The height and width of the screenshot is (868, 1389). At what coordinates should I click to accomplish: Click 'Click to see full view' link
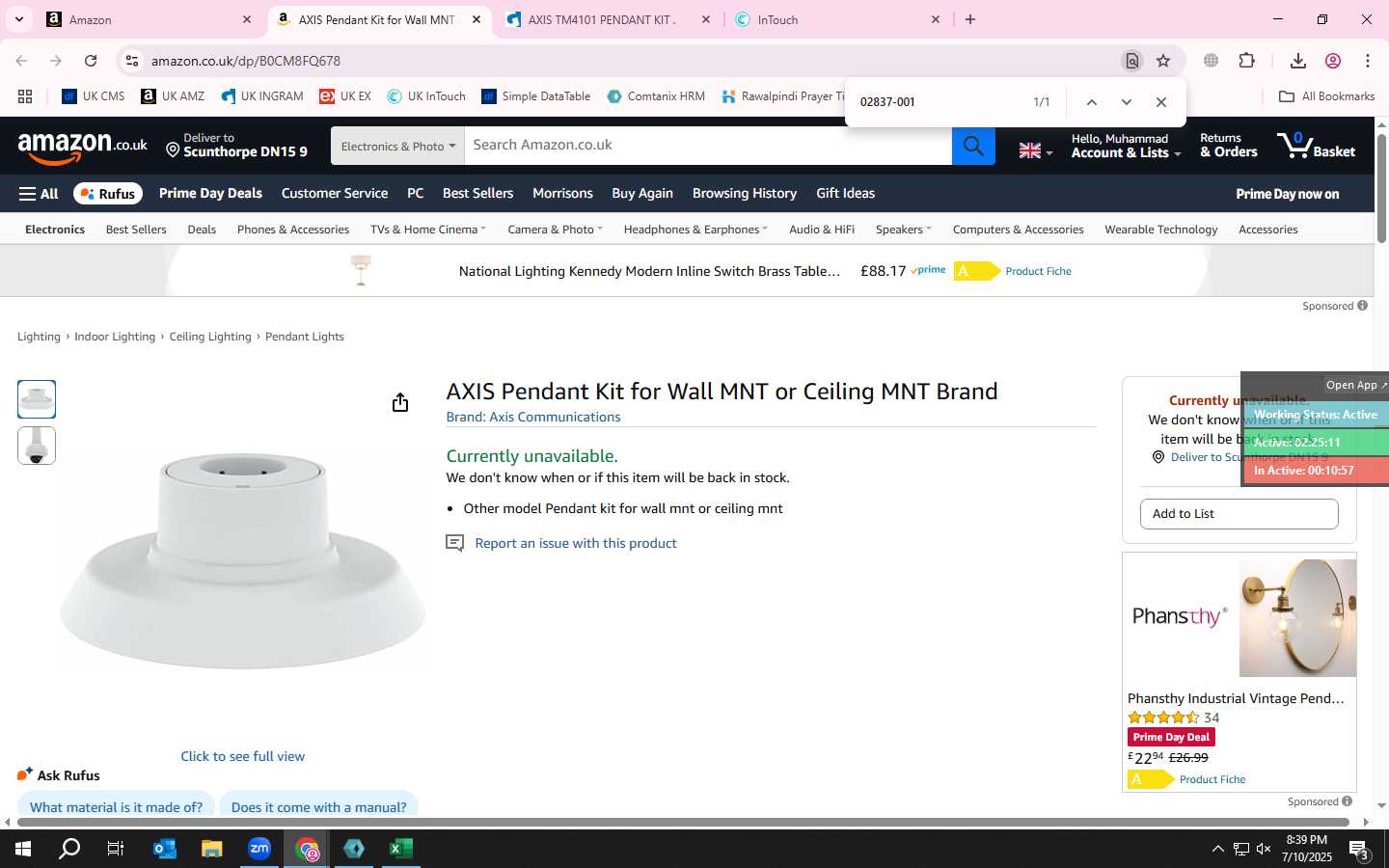[242, 757]
